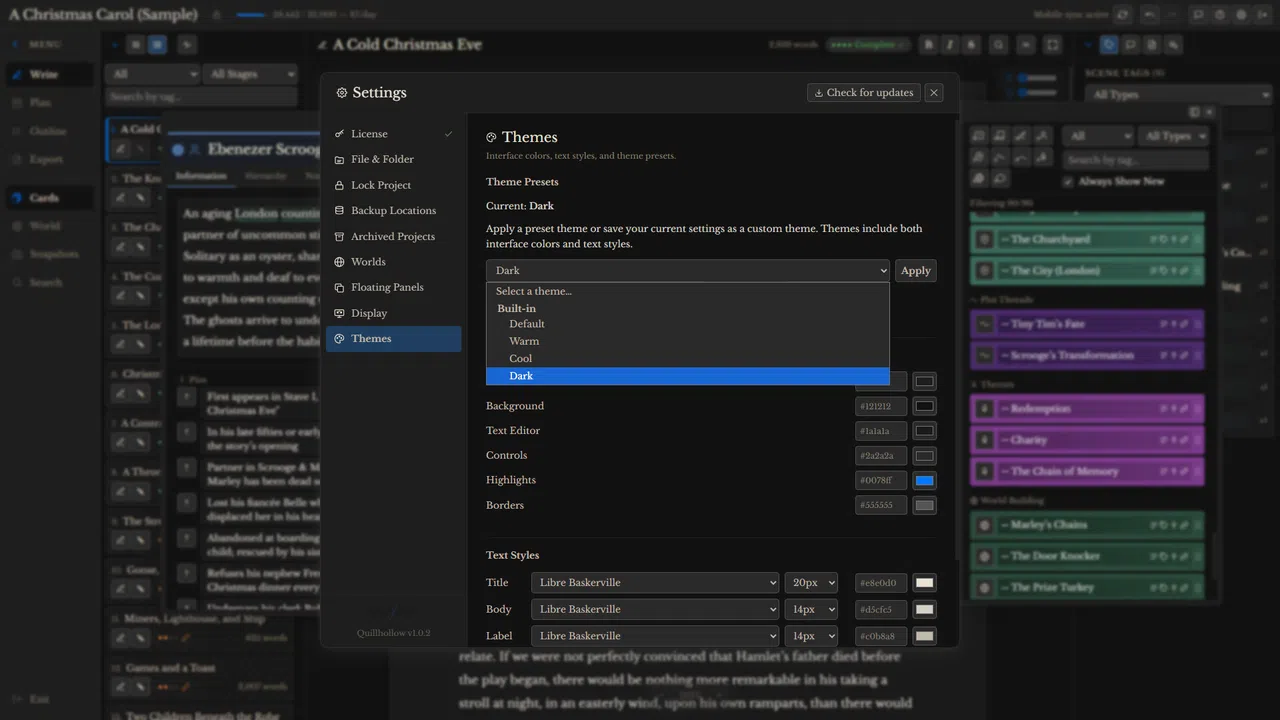Screen dimensions: 1280x720
Task: Expand the Label font family dropdown
Action: click(655, 636)
